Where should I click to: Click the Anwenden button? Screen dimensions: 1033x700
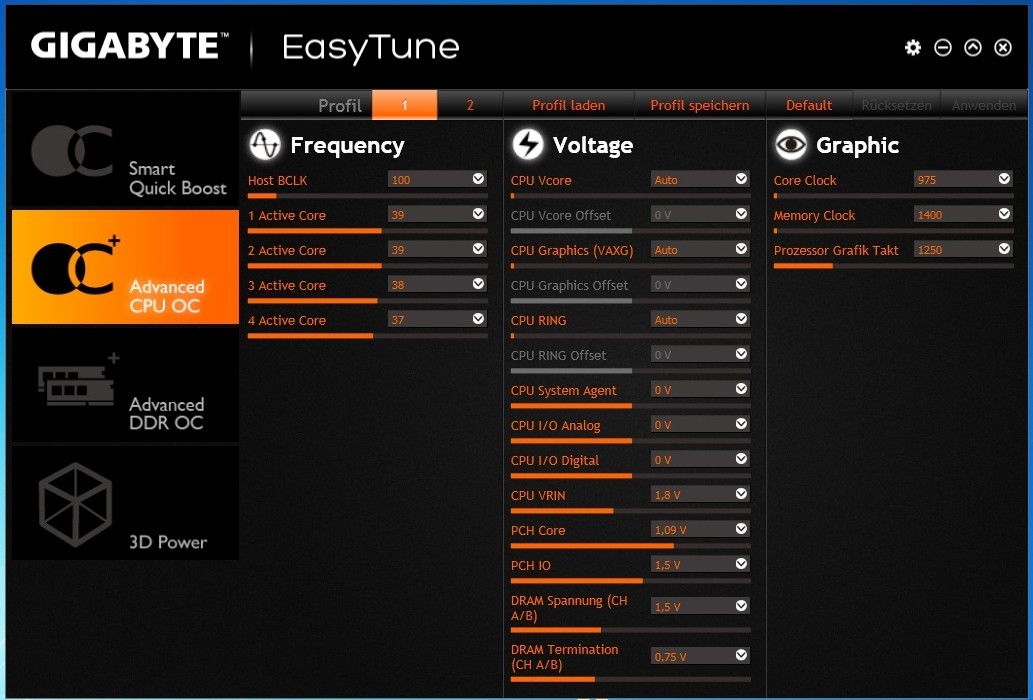(x=984, y=105)
